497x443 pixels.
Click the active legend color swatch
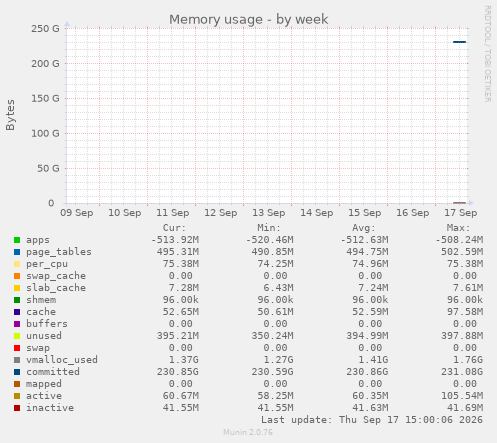17,396
